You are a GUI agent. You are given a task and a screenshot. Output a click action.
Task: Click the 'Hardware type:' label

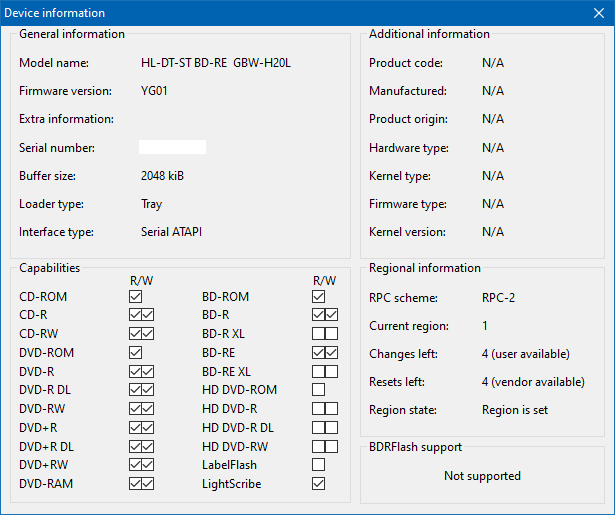pos(409,148)
